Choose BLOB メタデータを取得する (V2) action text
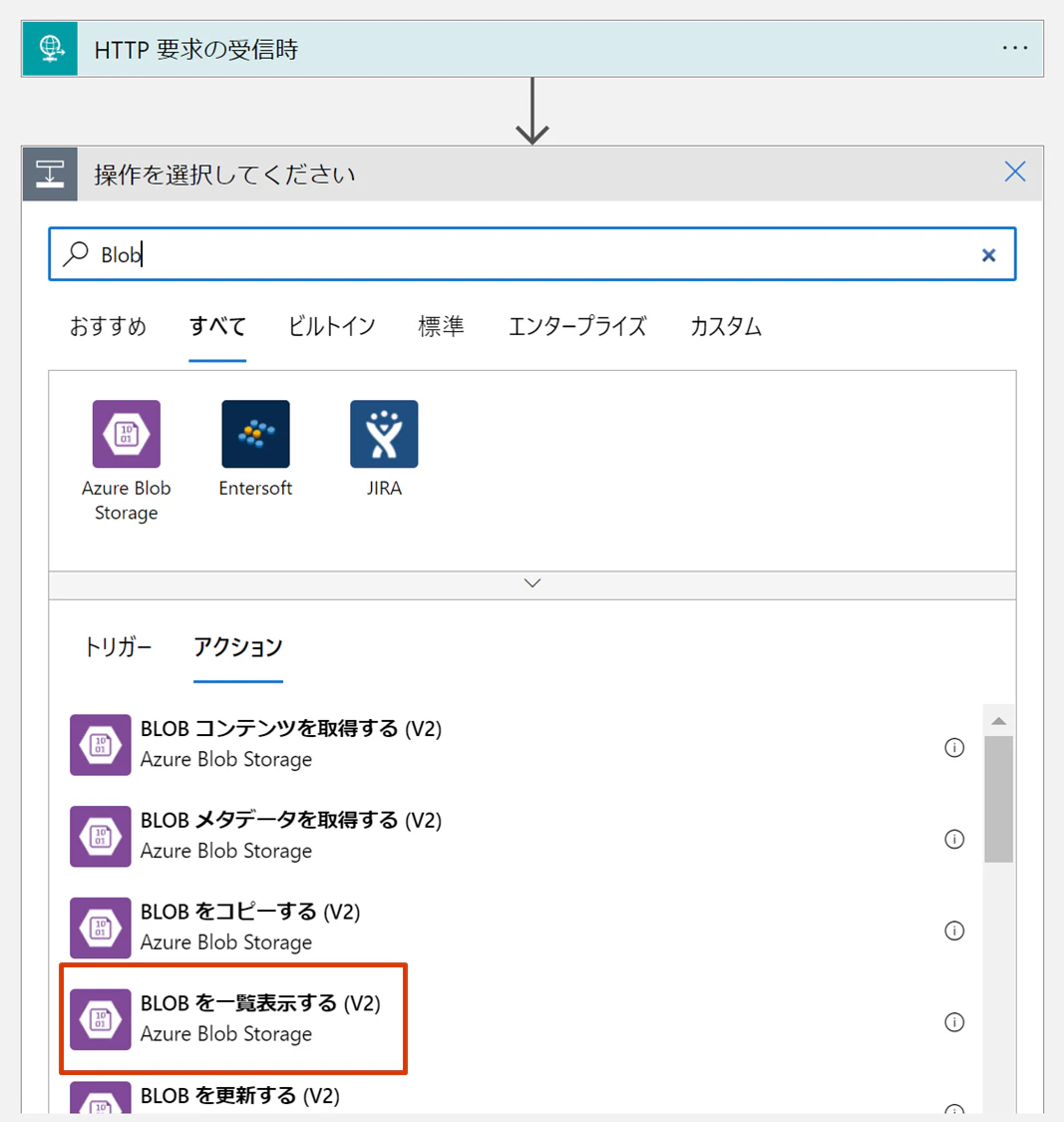This screenshot has width=1064, height=1122. point(290,821)
